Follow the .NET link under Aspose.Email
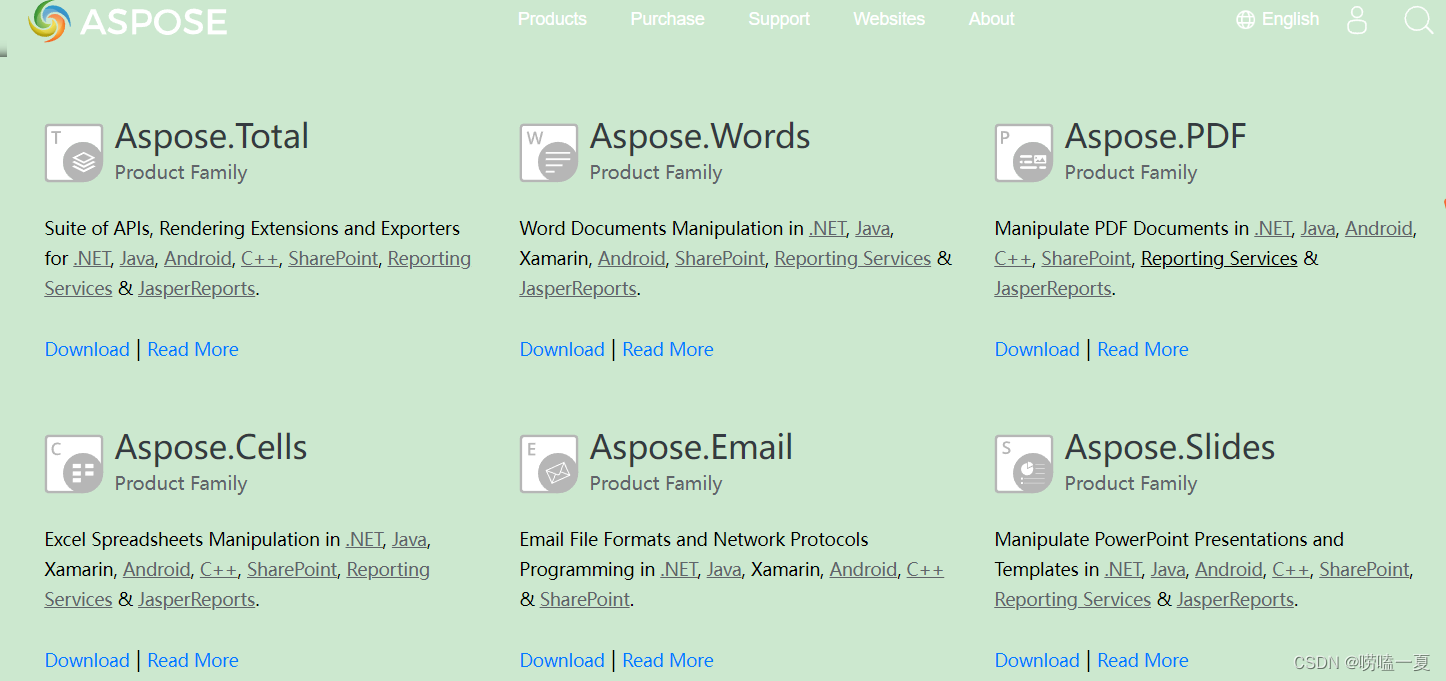Viewport: 1446px width, 681px height. coord(679,569)
